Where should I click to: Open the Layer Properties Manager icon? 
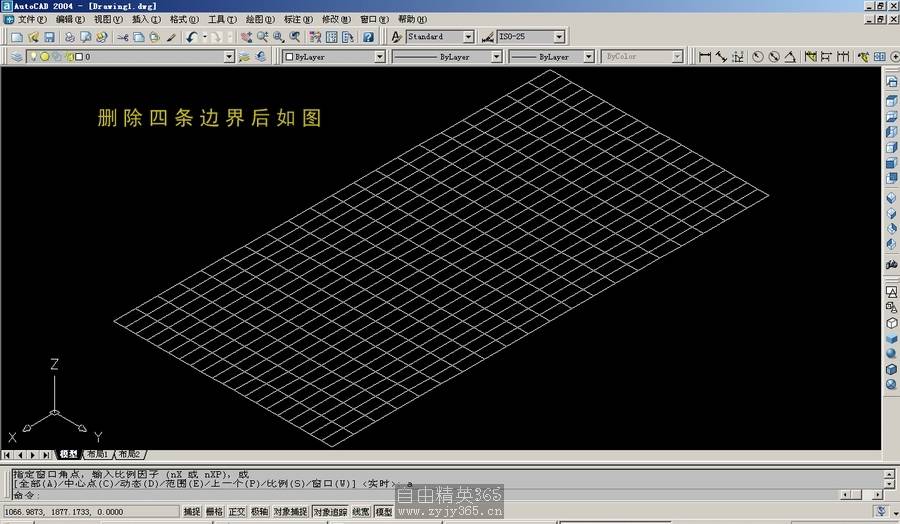click(x=17, y=57)
